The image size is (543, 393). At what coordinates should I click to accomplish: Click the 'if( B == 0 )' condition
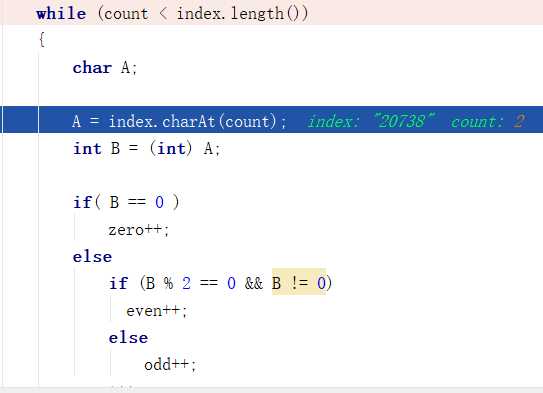pos(126,202)
